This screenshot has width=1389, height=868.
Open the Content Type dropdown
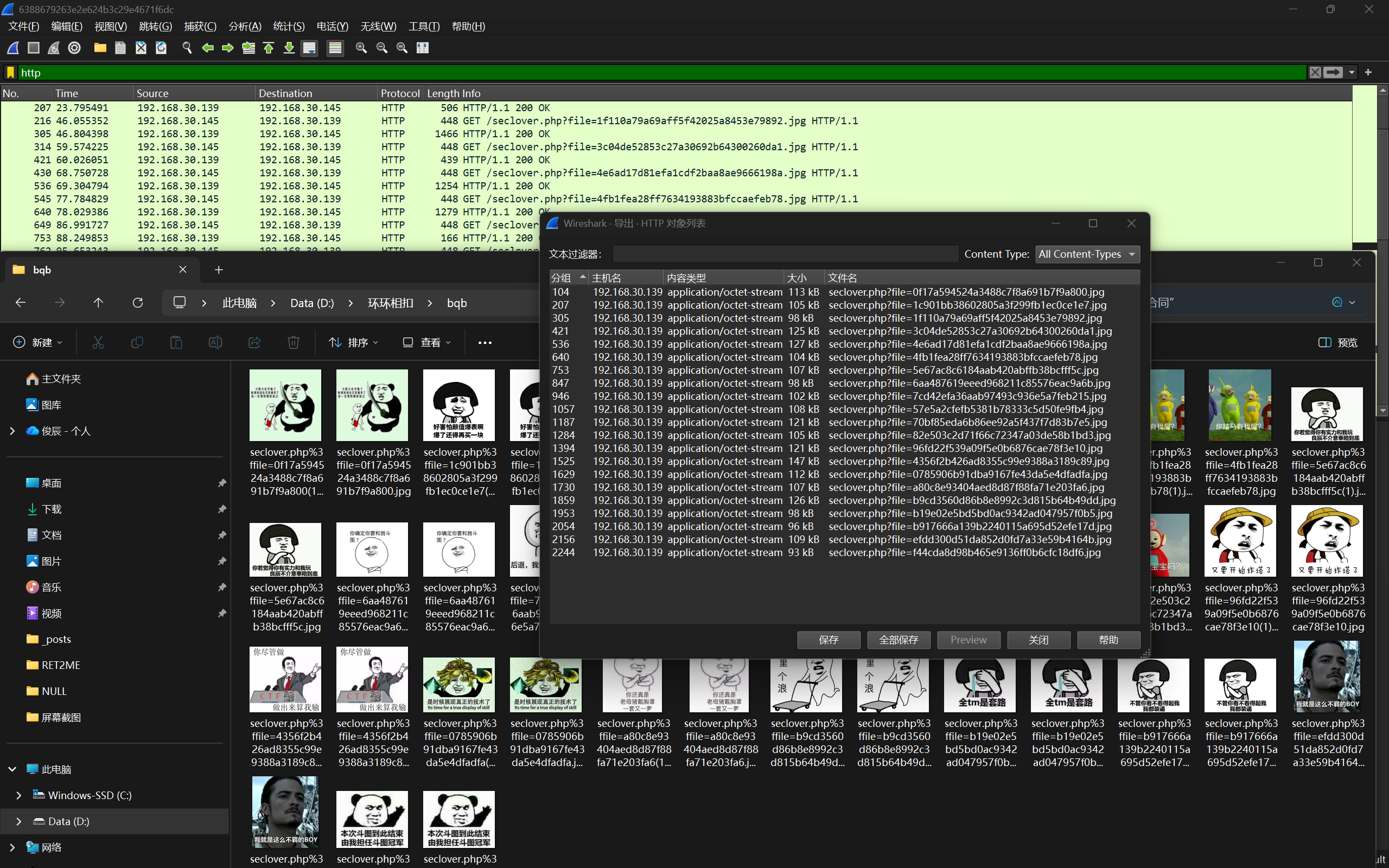(1087, 254)
